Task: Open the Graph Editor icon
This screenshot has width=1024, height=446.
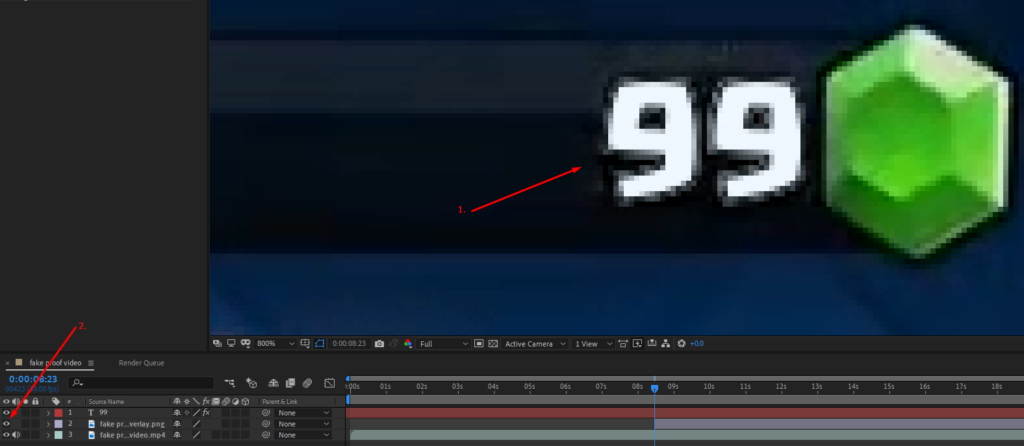Action: coord(329,383)
